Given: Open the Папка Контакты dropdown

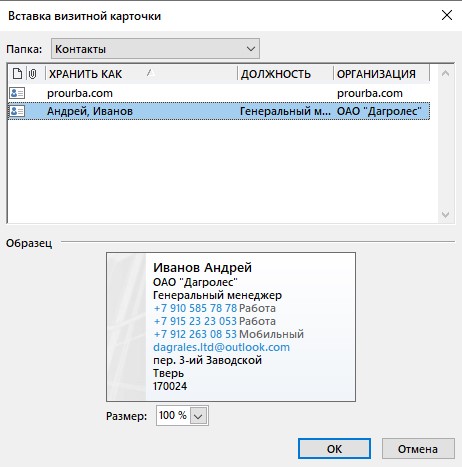Looking at the screenshot, I should 155,49.
